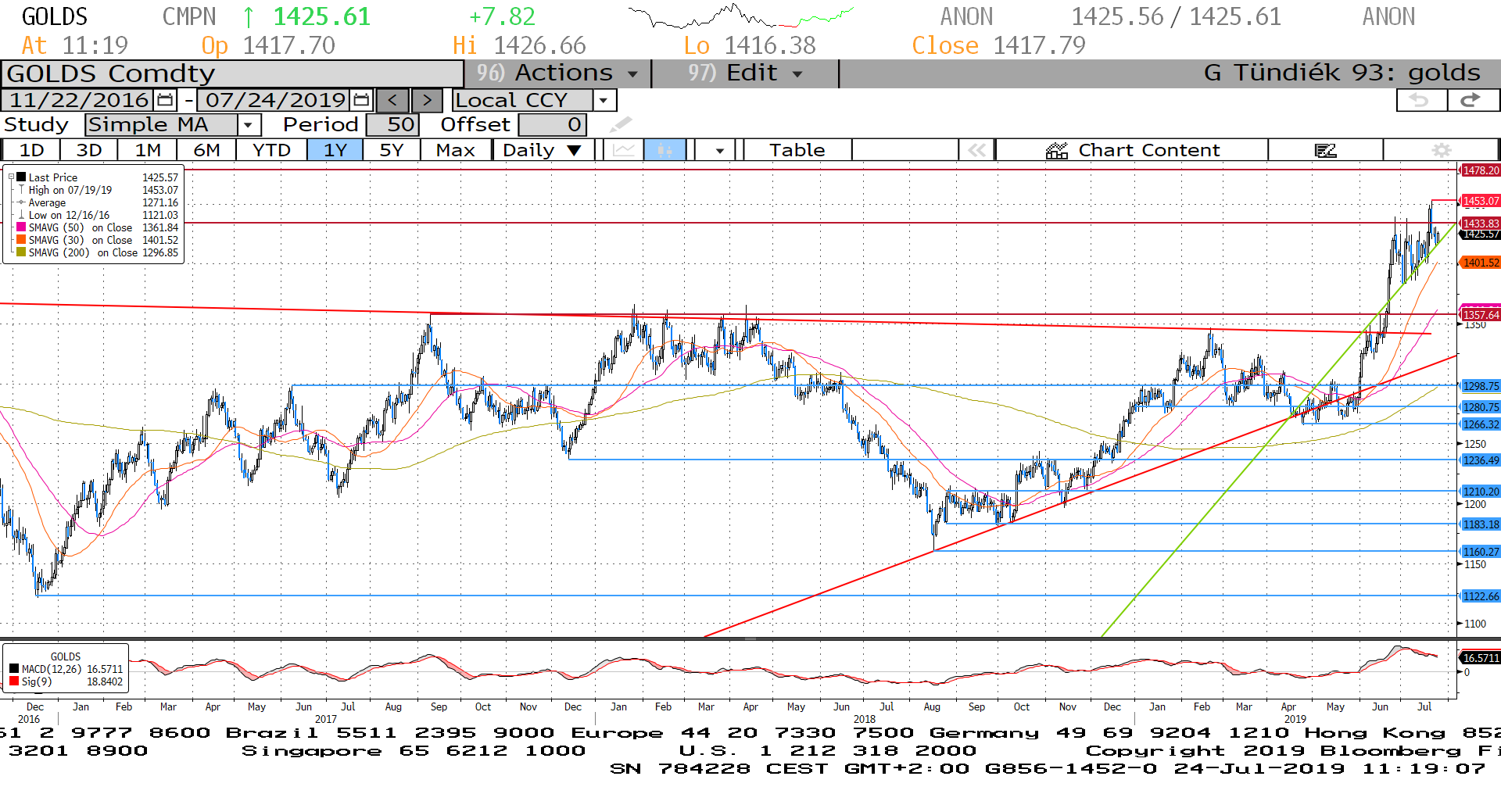Viewport: 1501px width, 812px height.
Task: Shift date range backward with left arrow
Action: [x=392, y=100]
